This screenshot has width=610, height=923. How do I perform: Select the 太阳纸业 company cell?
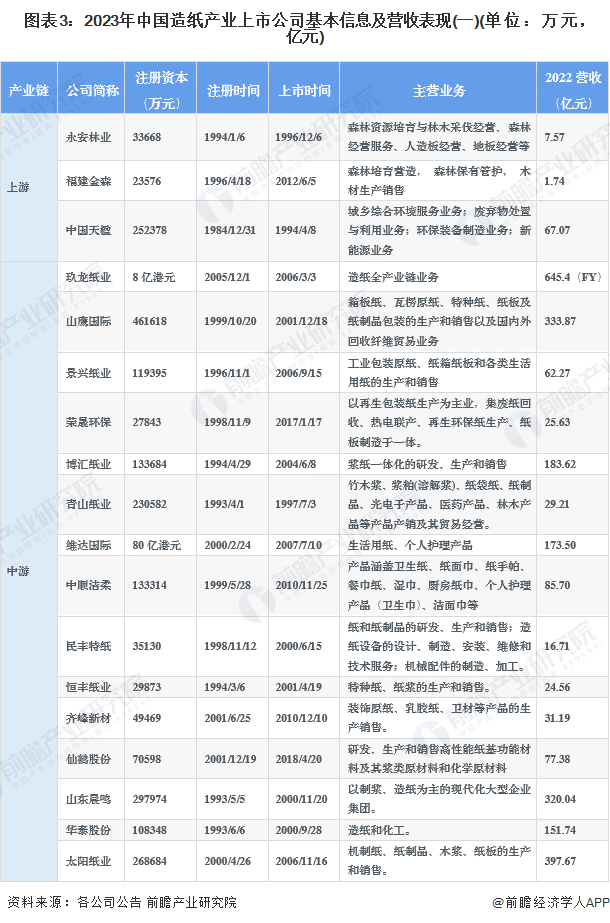point(91,861)
